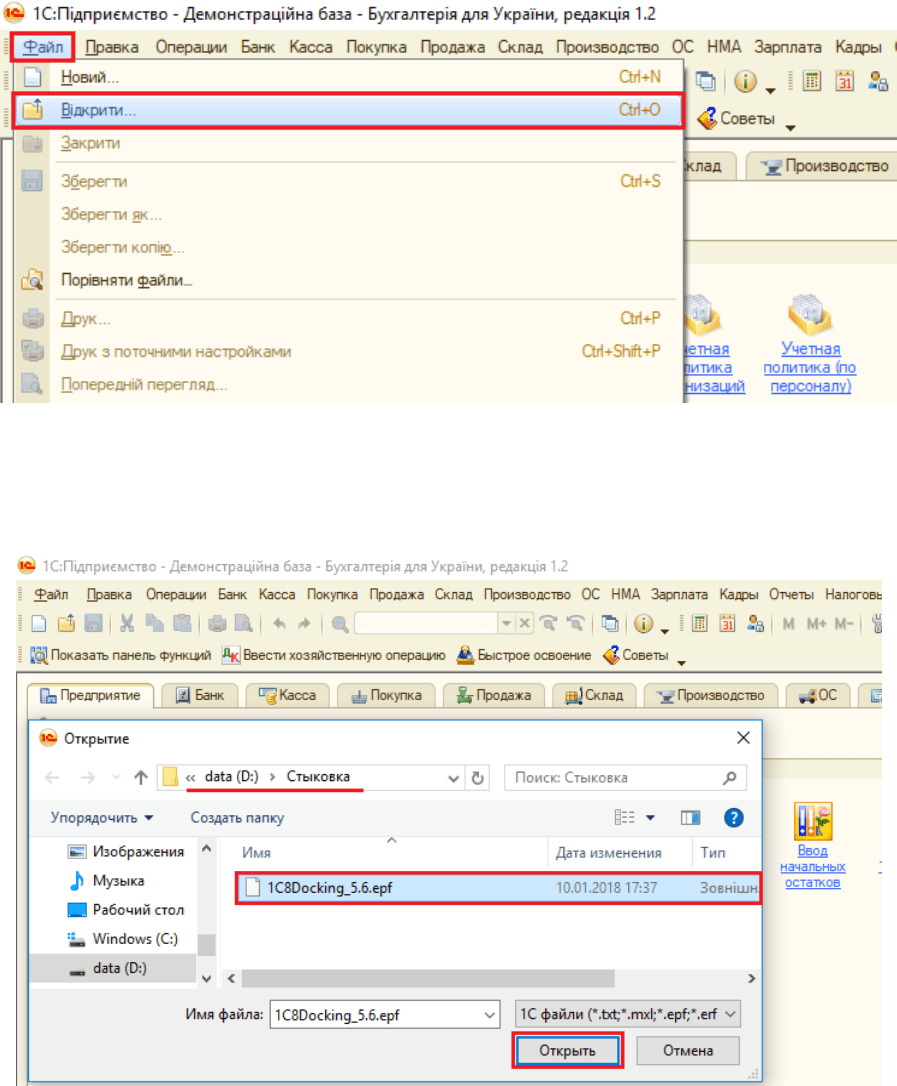Image resolution: width=897 pixels, height=1086 pixels.
Task: Choose Відкрити… in the open File menu
Action: [x=348, y=110]
